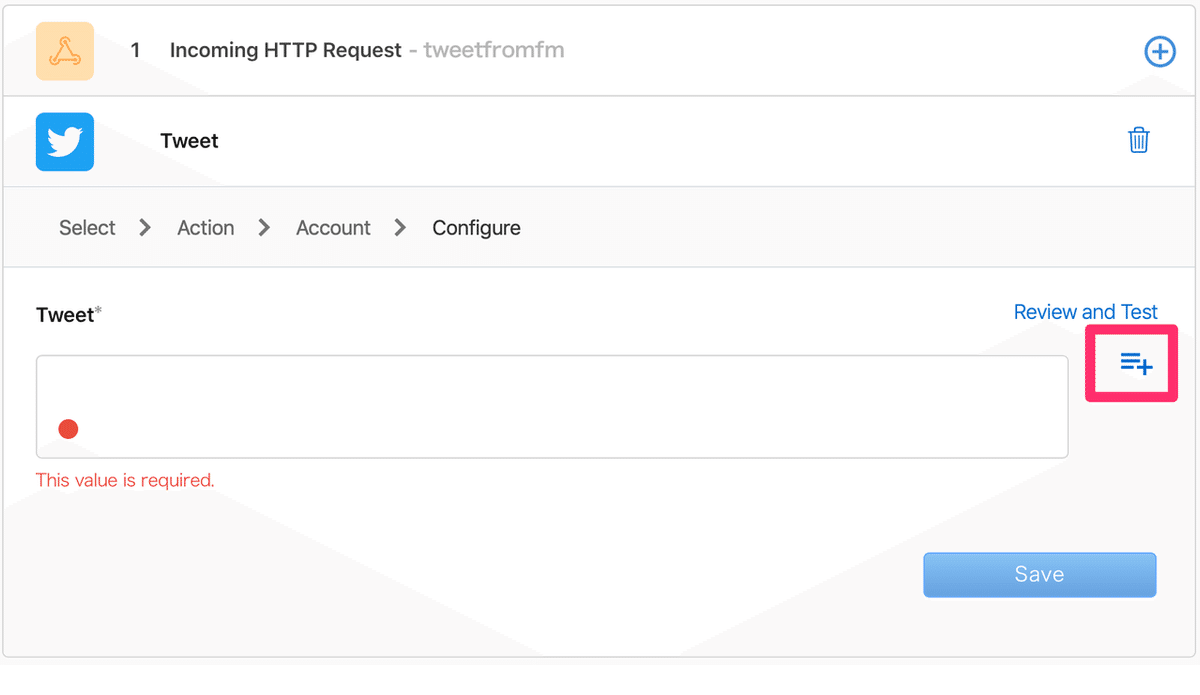The width and height of the screenshot is (1200, 695).
Task: Expand the Incoming HTTP Request step title
Action: 285,50
